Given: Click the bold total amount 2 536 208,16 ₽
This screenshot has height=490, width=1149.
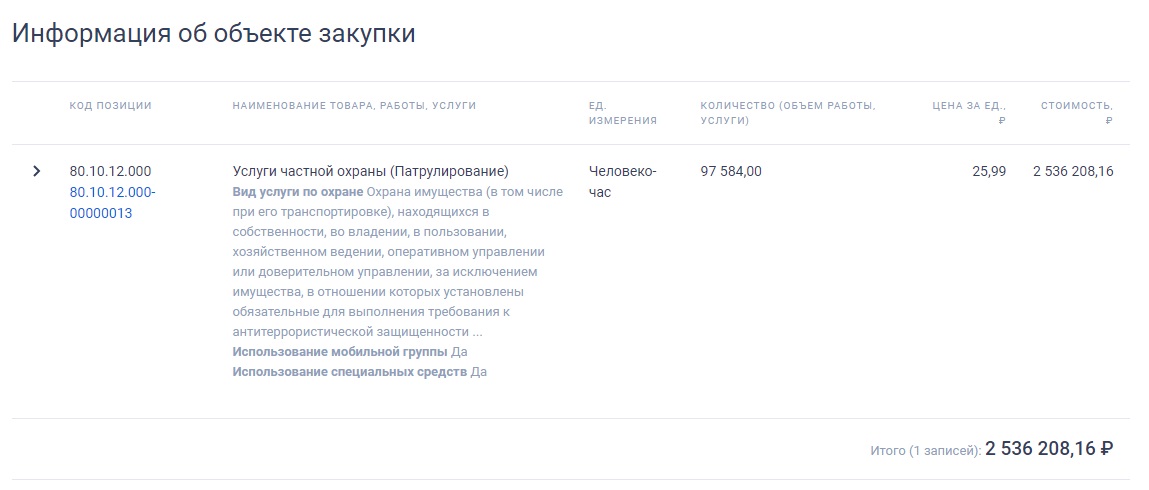Looking at the screenshot, I should click(1049, 449).
